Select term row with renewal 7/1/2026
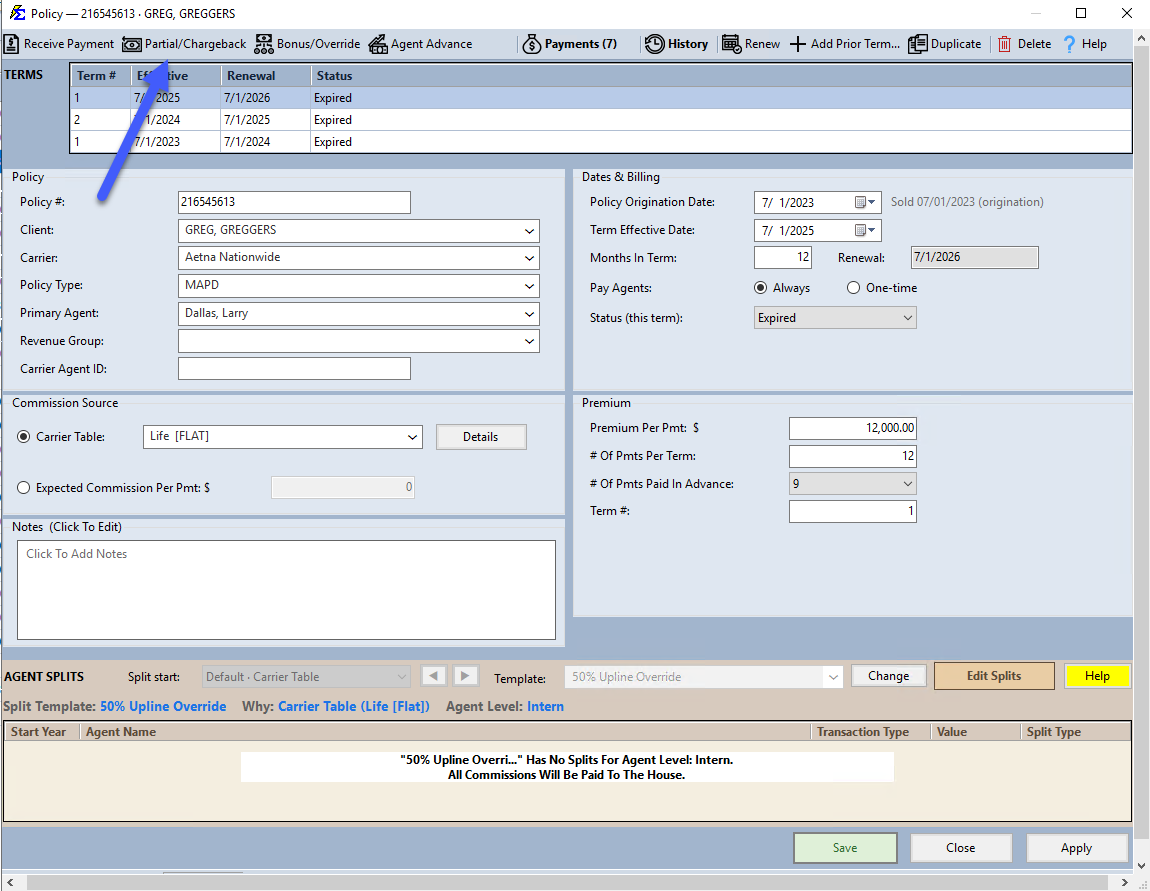Image resolution: width=1150 pixels, height=891 pixels. point(601,98)
